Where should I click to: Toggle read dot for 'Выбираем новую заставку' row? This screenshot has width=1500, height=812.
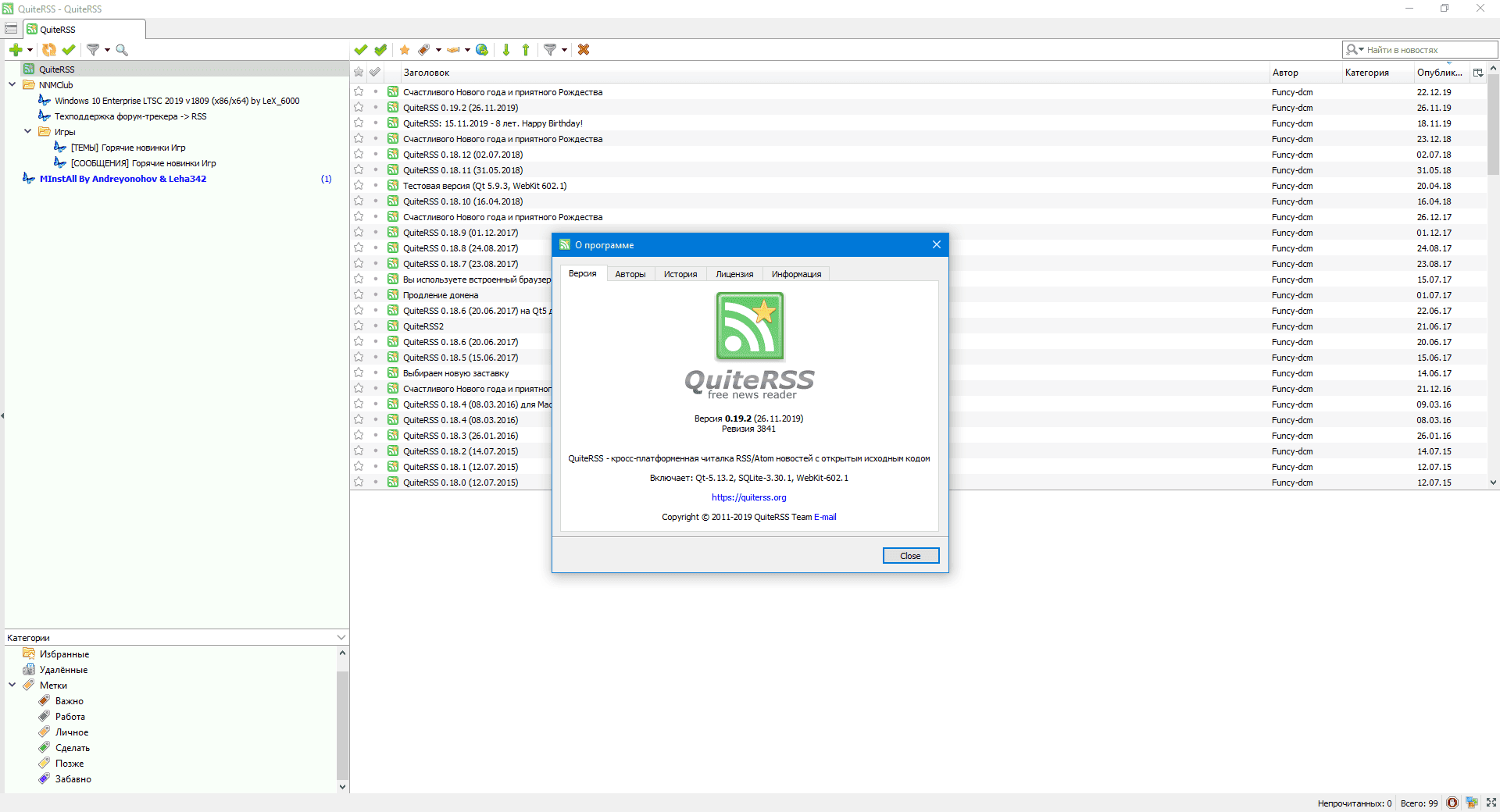coord(376,373)
